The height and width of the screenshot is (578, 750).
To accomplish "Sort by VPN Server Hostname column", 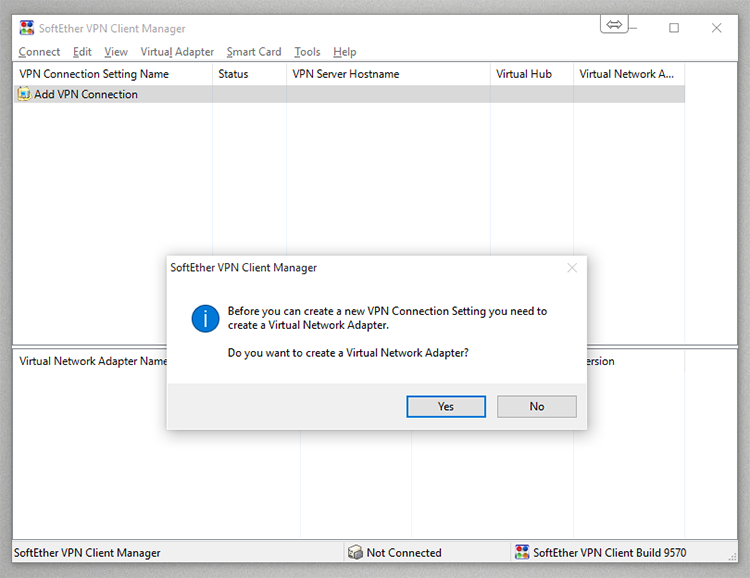I will [388, 74].
